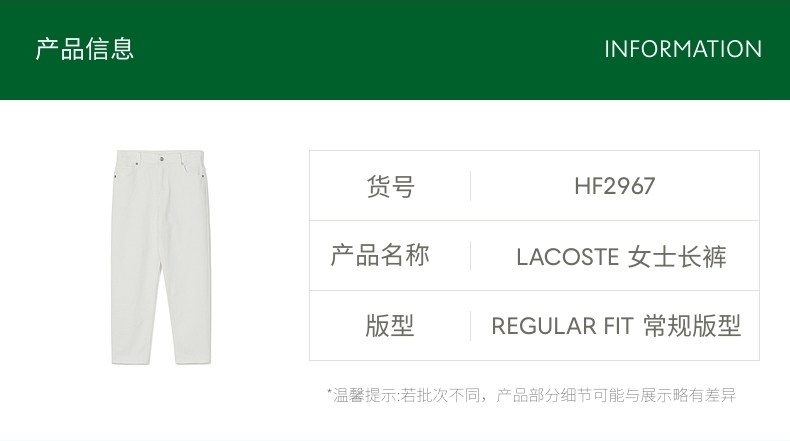Click the INFORMATION heading text

pos(683,49)
